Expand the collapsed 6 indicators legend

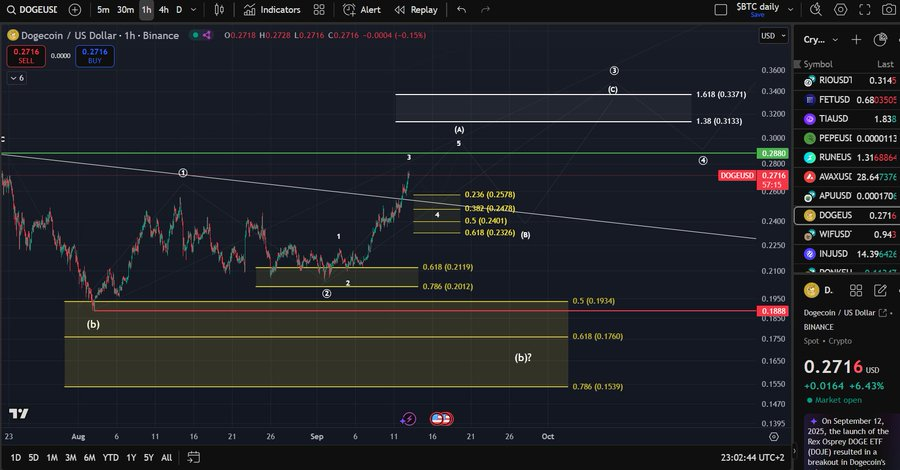[17, 78]
